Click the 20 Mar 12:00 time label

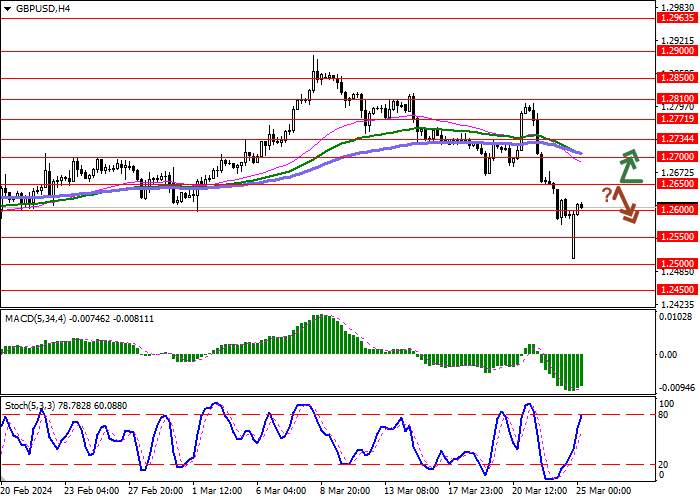[x=542, y=491]
